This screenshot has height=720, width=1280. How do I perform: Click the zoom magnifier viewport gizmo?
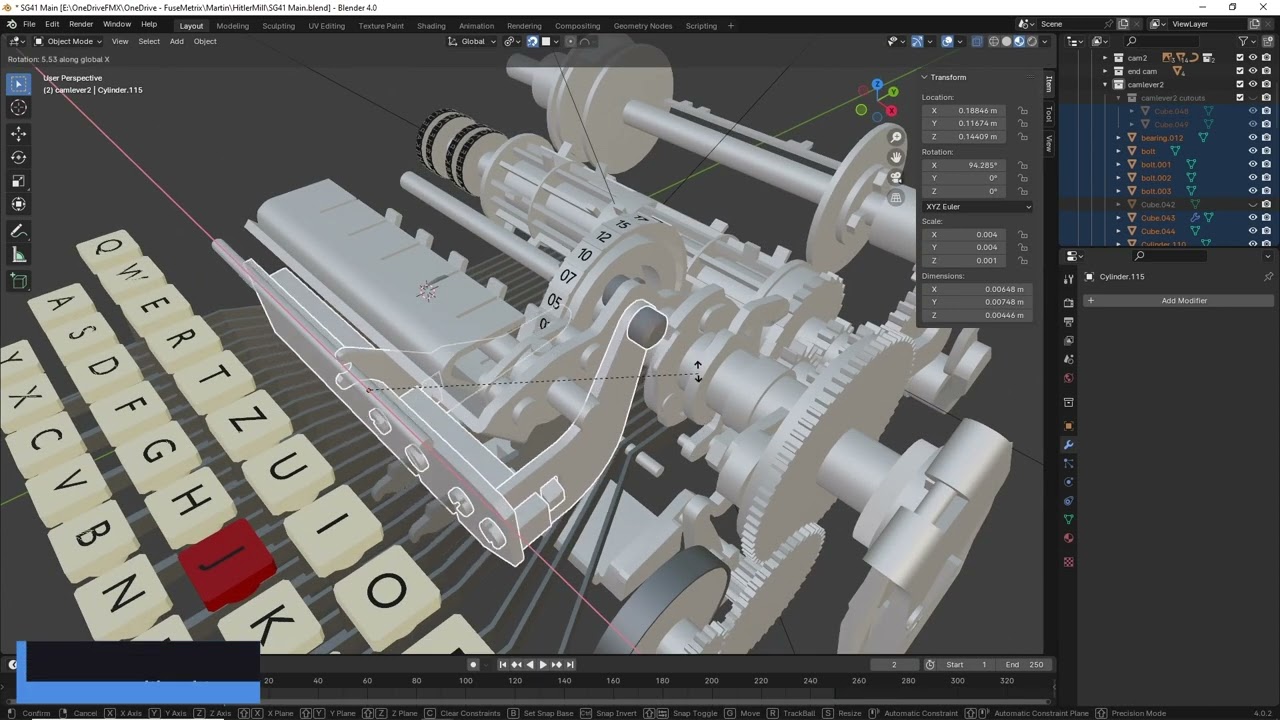tap(896, 137)
